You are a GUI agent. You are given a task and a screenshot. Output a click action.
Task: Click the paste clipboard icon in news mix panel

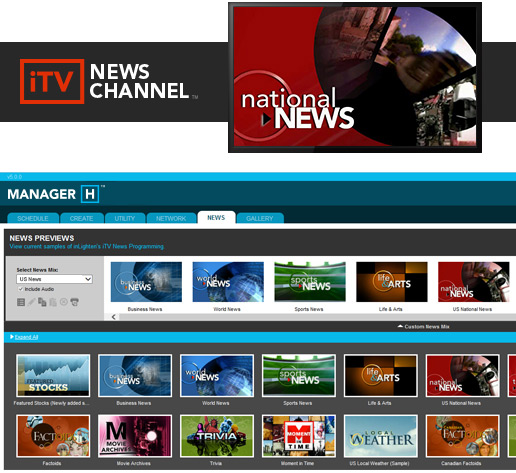53,302
